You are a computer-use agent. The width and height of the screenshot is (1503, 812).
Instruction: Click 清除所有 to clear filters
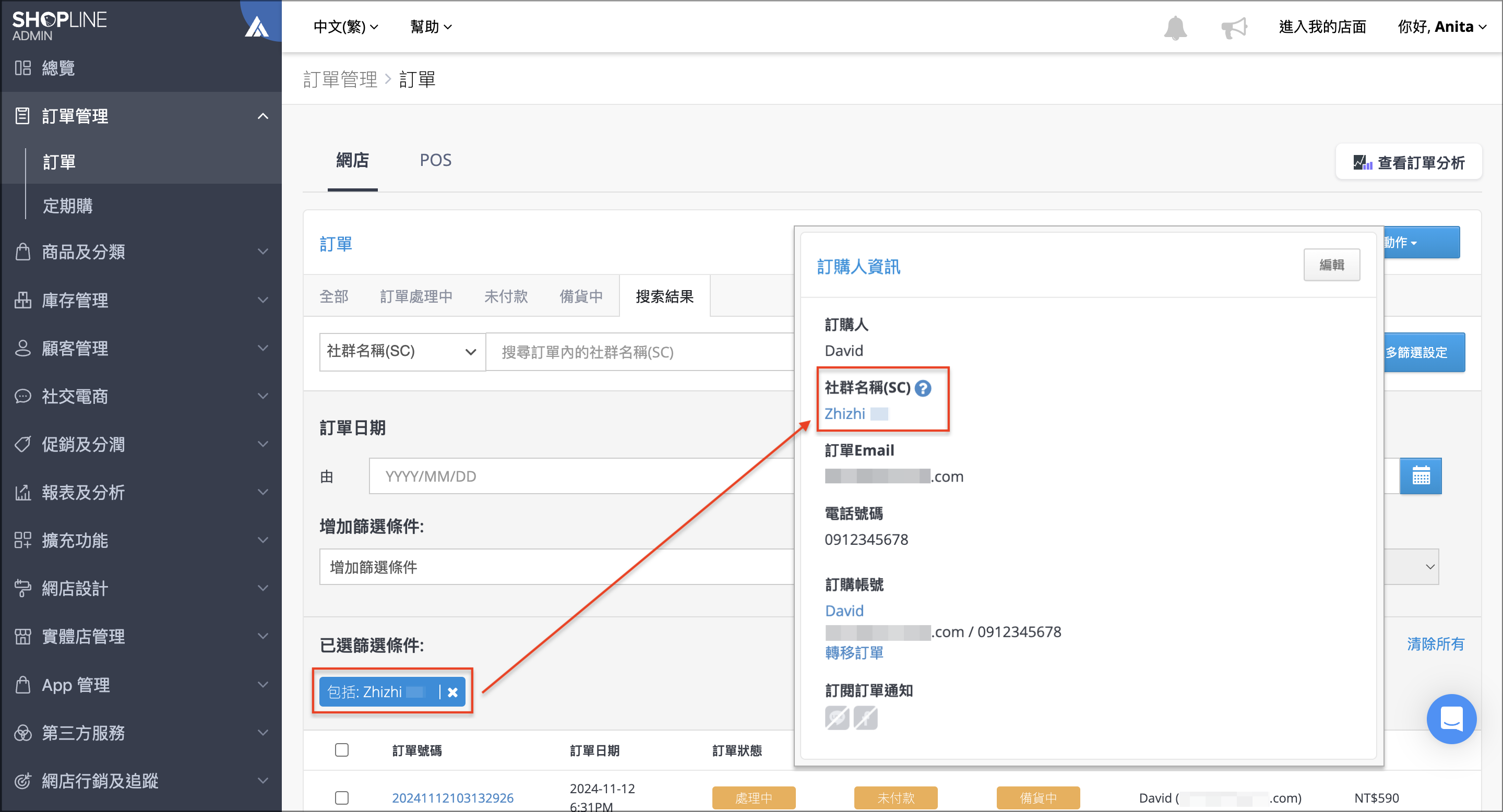pos(1435,643)
